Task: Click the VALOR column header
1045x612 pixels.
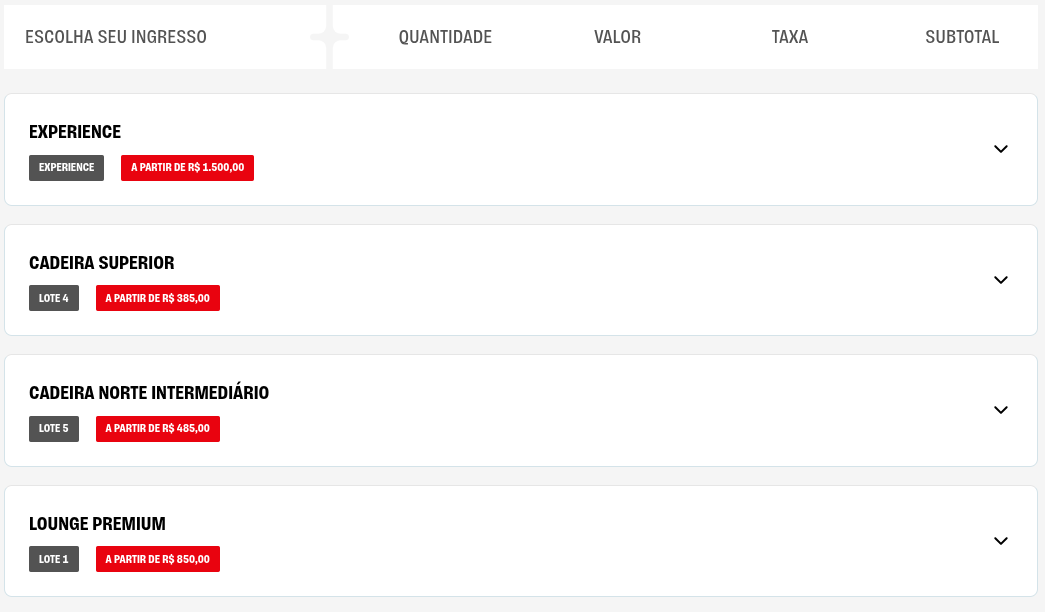Action: [x=617, y=37]
